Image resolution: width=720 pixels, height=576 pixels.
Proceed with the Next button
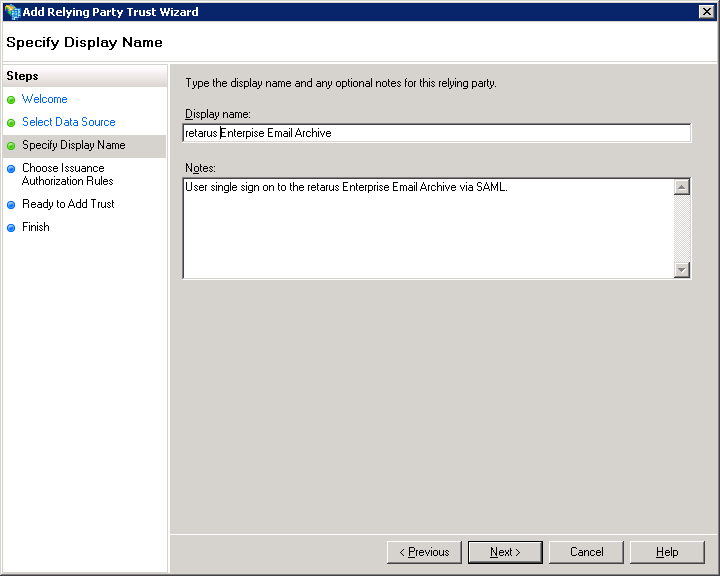[505, 552]
